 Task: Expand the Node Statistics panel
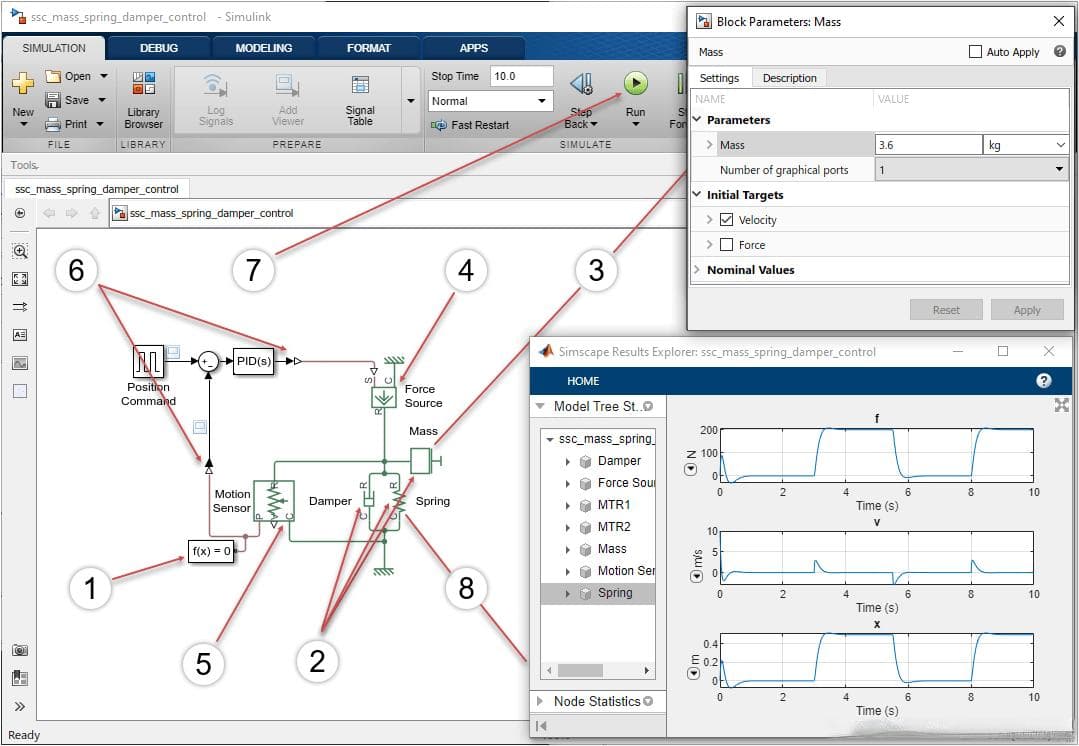tap(541, 701)
